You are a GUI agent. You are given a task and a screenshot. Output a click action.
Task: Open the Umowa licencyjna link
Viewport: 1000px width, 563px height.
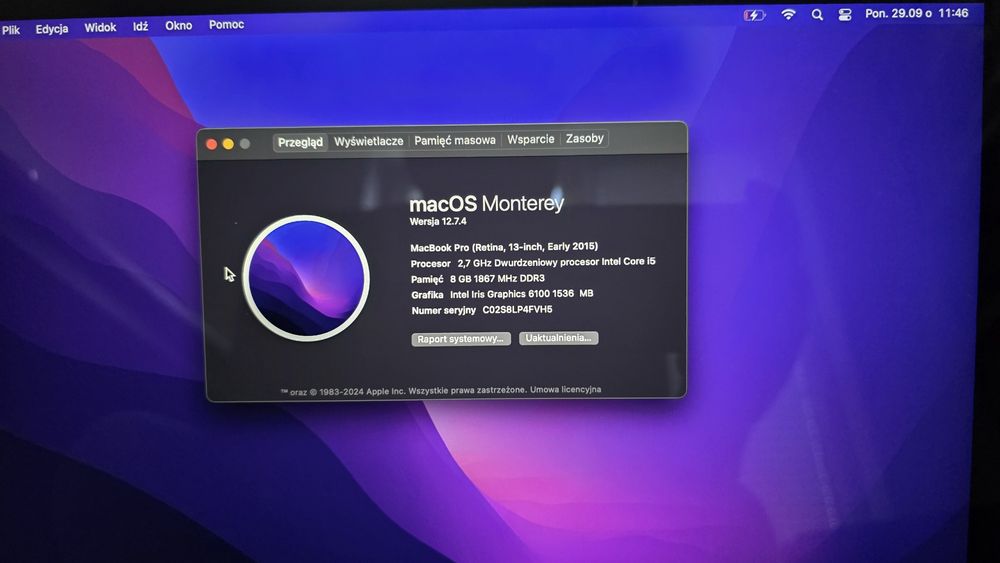point(565,389)
